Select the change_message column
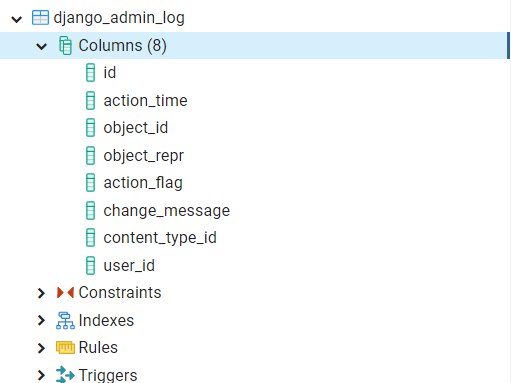Viewport: 511px width, 383px height. click(167, 211)
